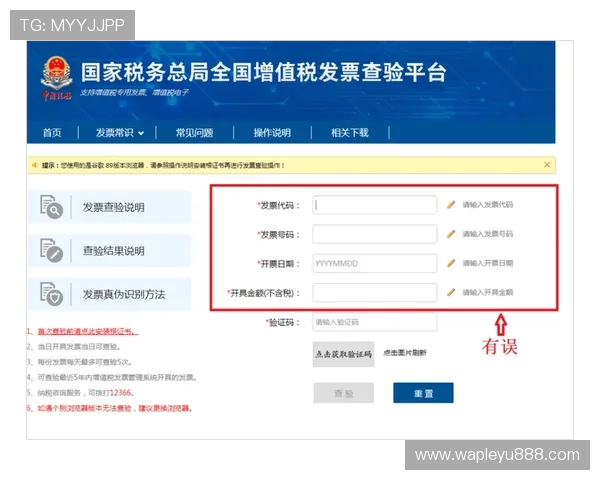Click the 发票真伪识别方法 shield icon

pos(51,294)
